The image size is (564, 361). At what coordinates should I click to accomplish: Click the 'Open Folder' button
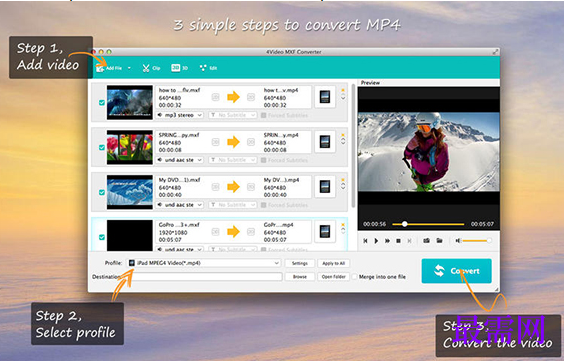pos(333,277)
